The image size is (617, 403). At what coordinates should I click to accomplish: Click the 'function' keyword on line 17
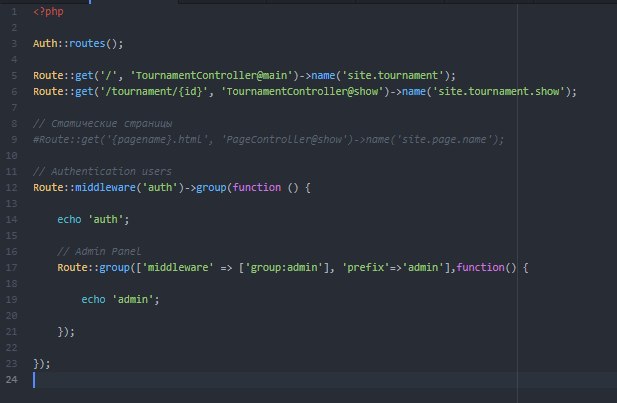click(x=480, y=267)
